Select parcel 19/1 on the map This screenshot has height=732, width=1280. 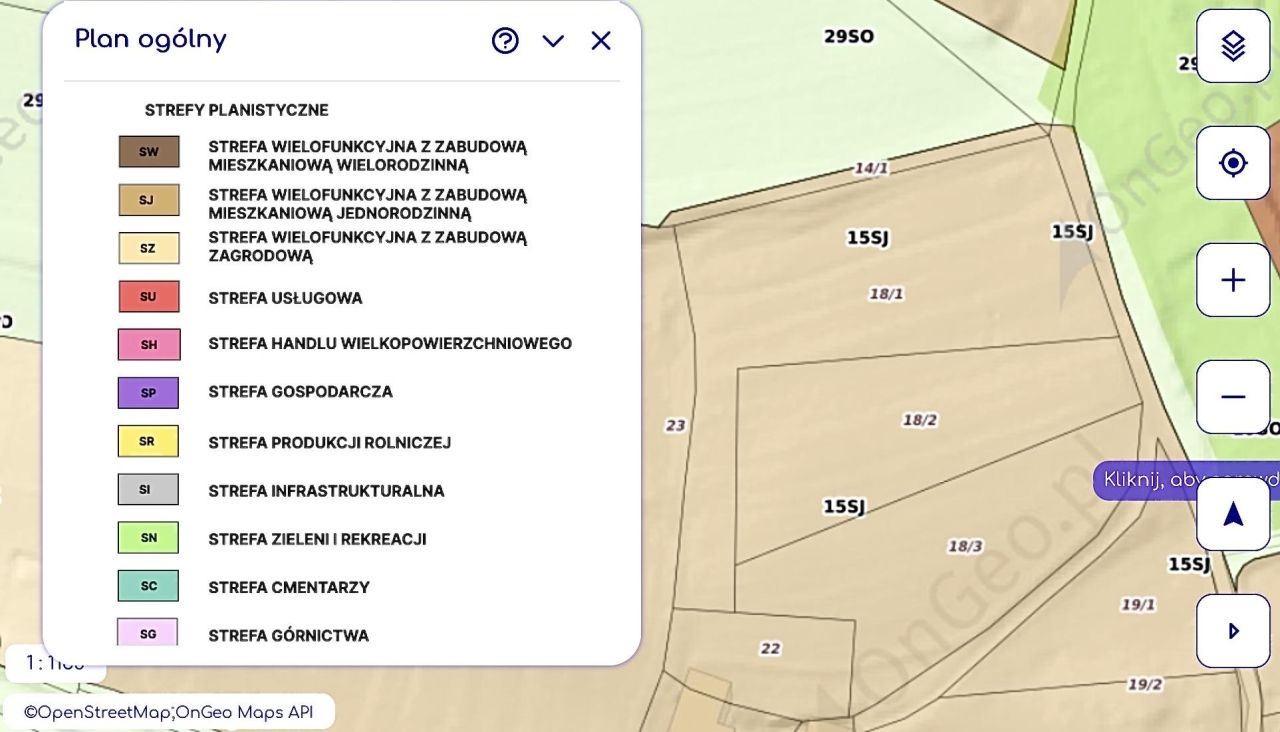[x=1138, y=605]
